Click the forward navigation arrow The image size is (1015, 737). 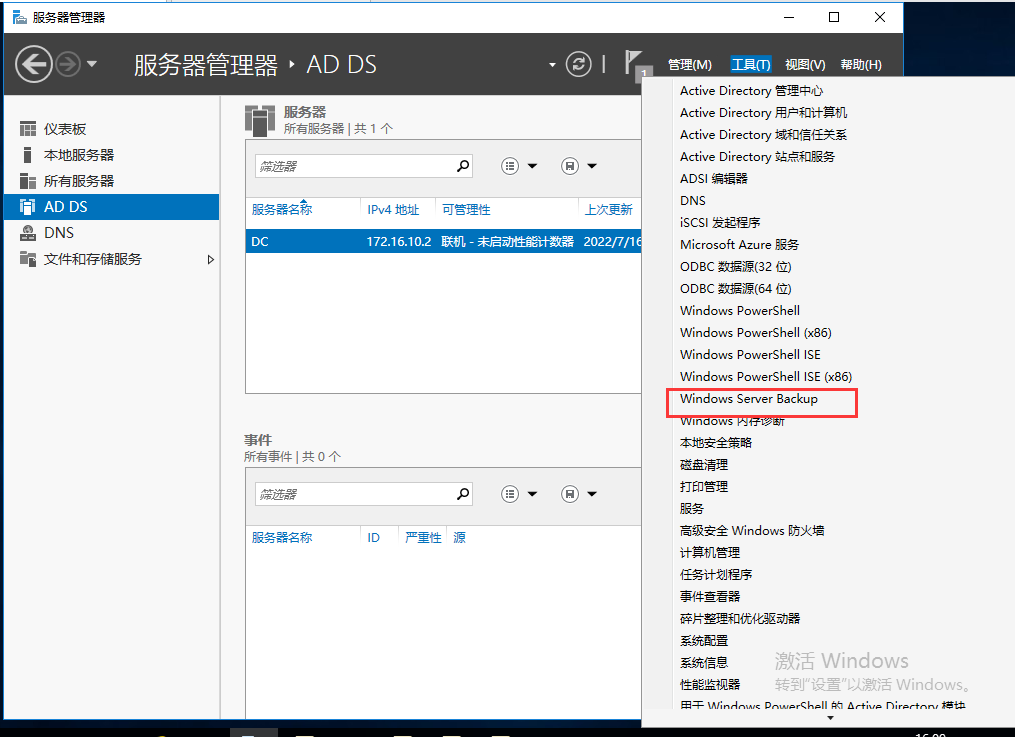[68, 64]
